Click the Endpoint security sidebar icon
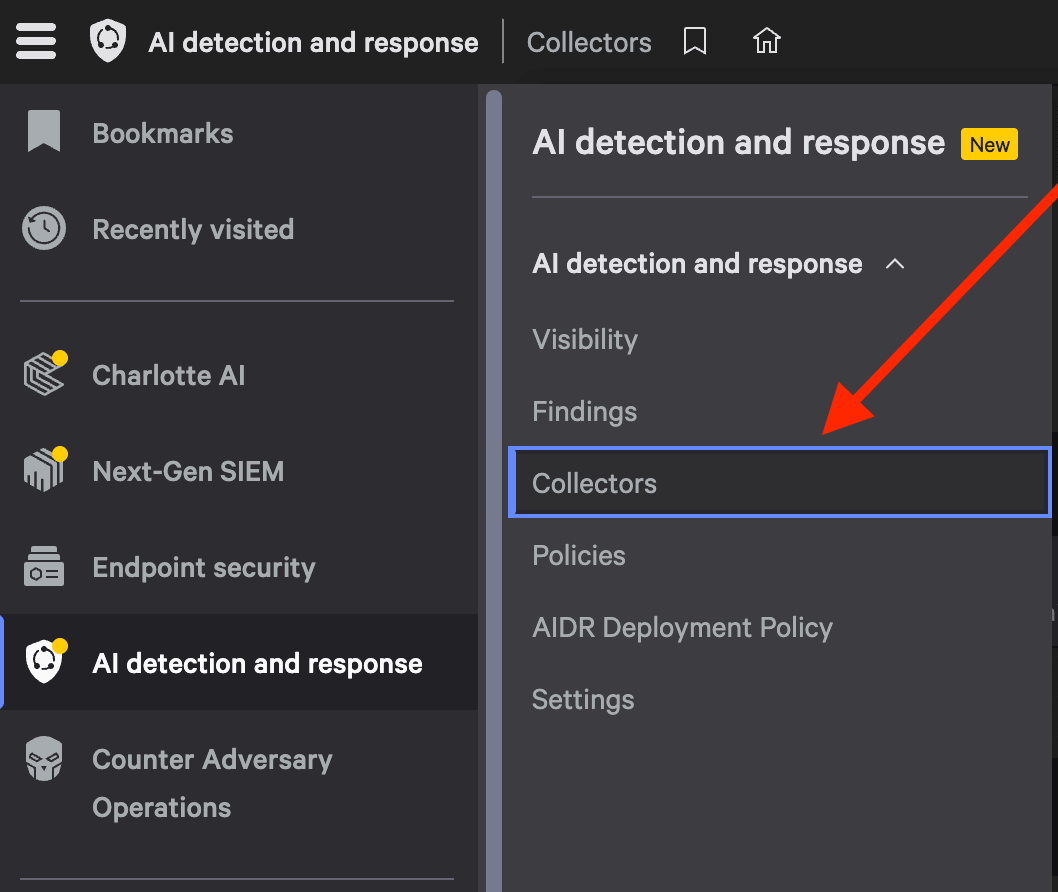 tap(44, 566)
